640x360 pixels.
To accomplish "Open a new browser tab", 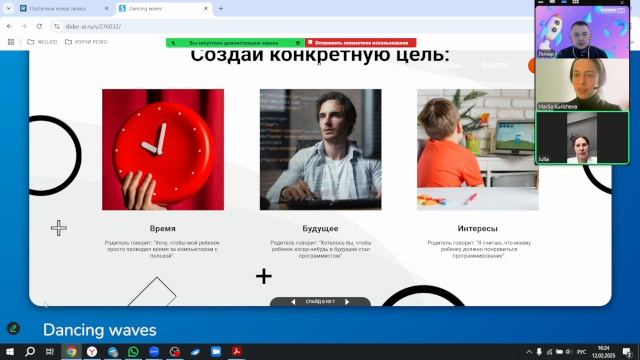I will click(221, 8).
